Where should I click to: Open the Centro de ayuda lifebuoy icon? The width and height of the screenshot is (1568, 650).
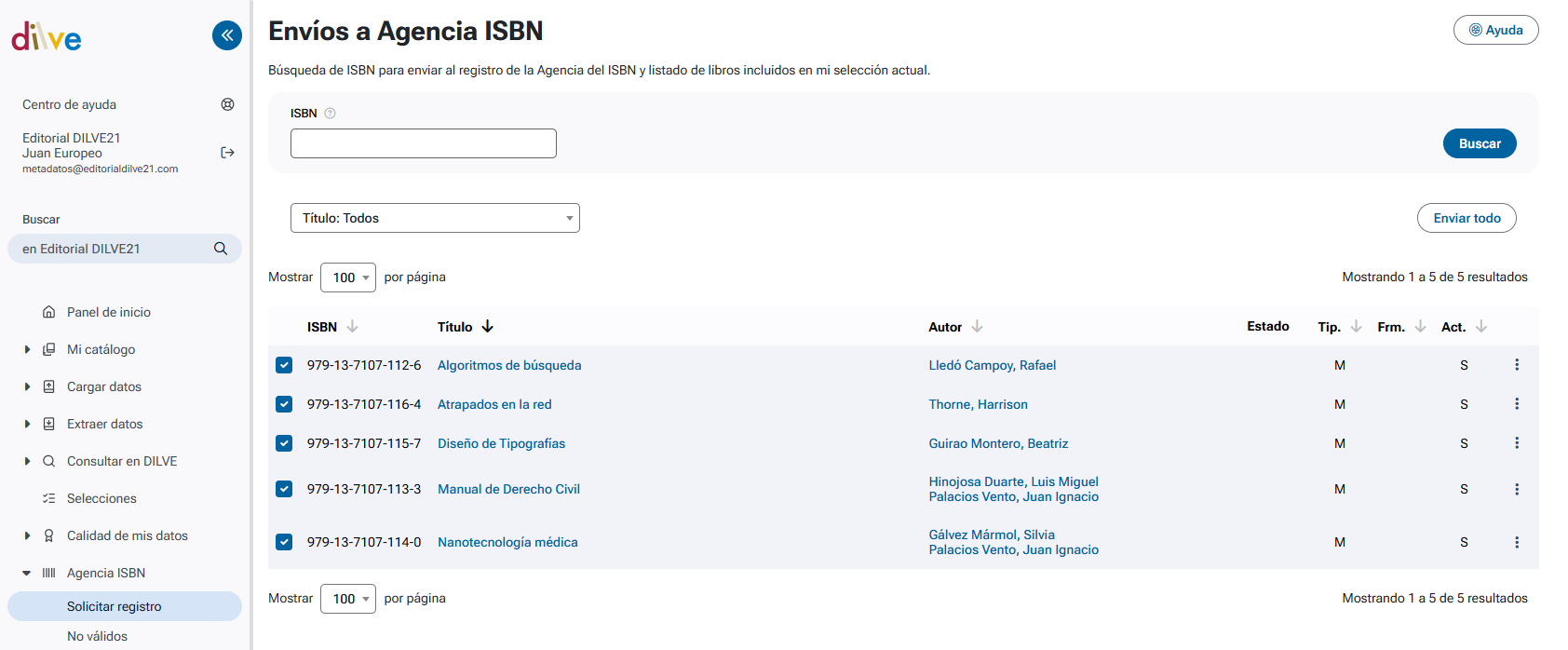[227, 104]
